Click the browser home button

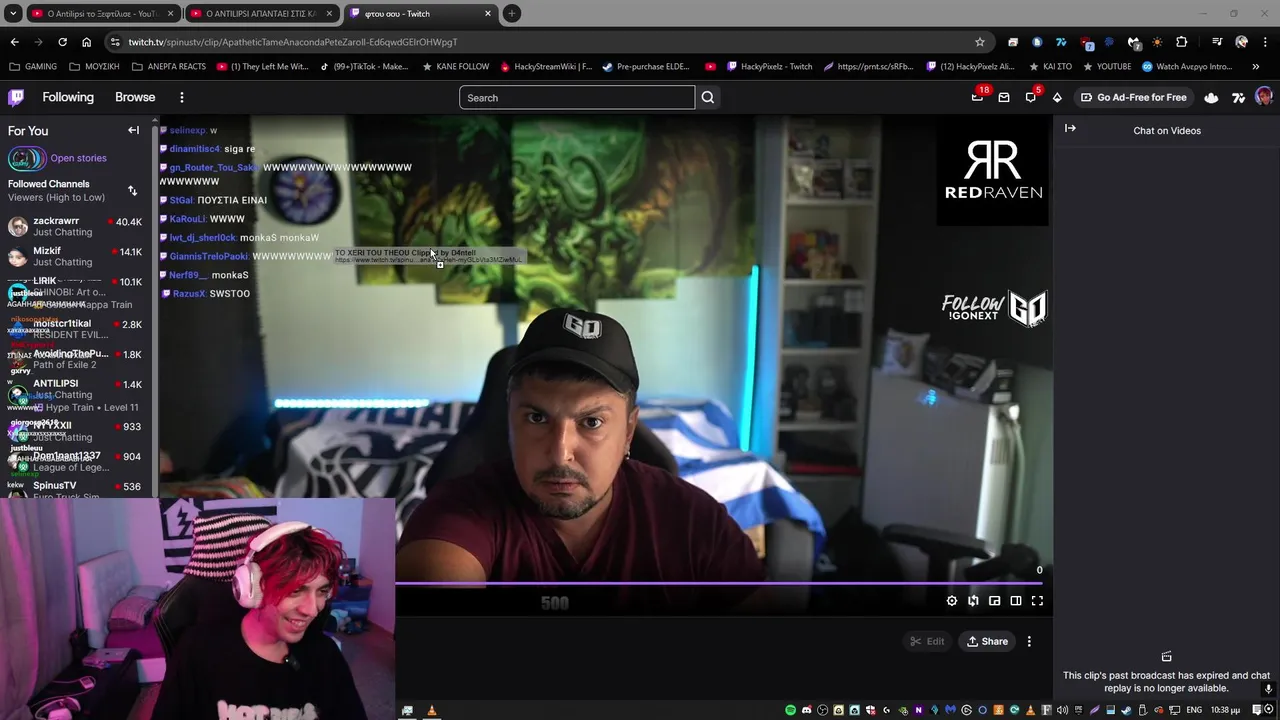(x=86, y=42)
